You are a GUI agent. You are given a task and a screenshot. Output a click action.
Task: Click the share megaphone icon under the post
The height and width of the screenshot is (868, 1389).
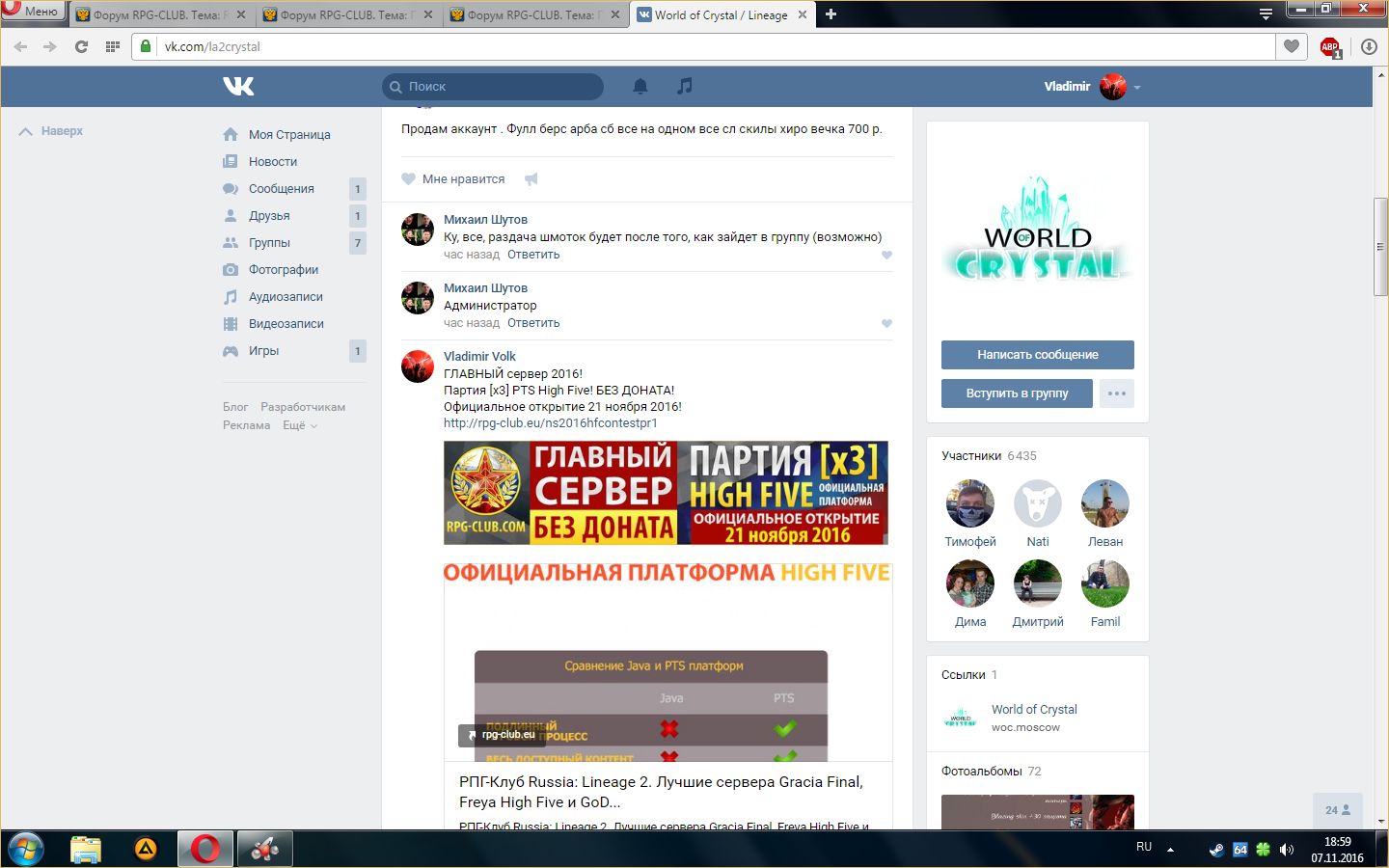(531, 178)
